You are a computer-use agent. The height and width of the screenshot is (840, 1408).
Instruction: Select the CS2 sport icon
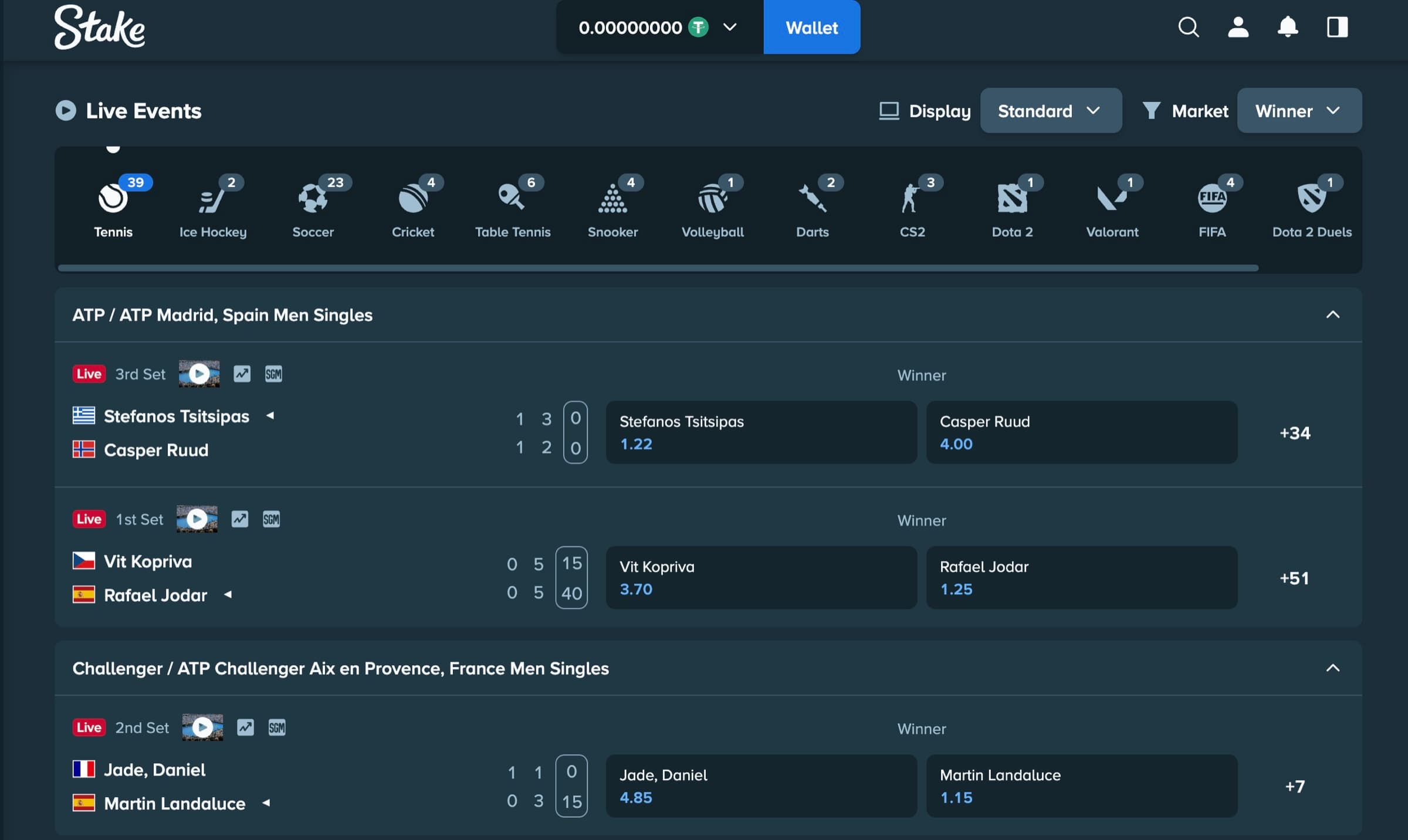pyautogui.click(x=911, y=198)
